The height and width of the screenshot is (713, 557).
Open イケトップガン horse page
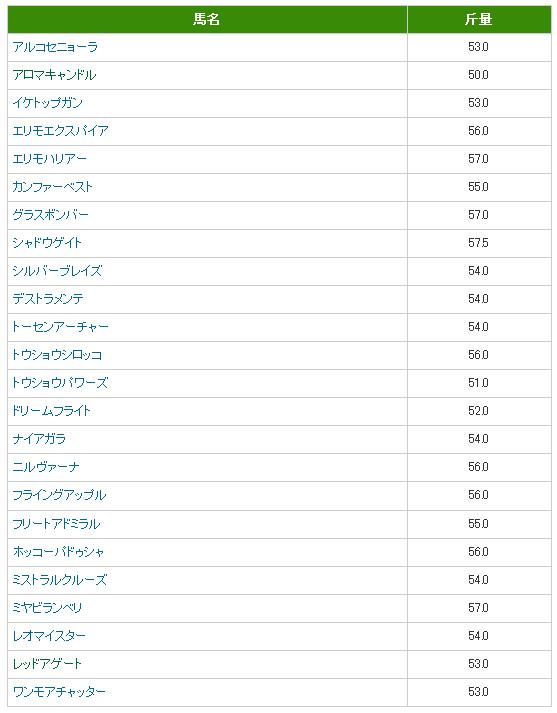[x=48, y=103]
